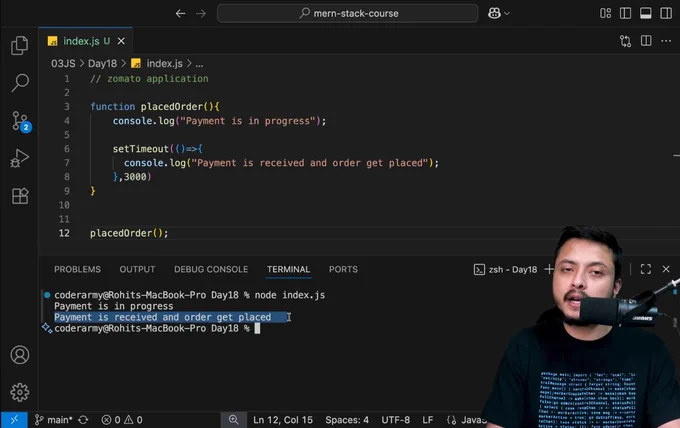Switch to the DEBUG CONSOLE tab

(x=211, y=269)
